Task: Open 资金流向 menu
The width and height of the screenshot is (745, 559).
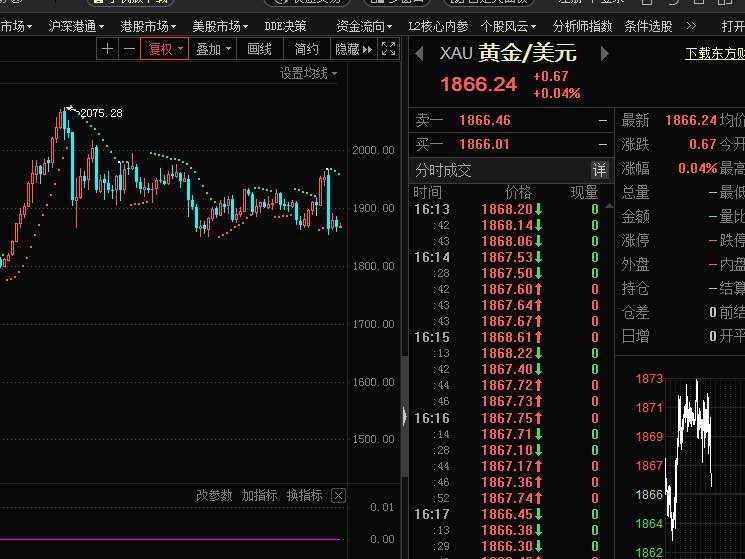Action: tap(364, 26)
